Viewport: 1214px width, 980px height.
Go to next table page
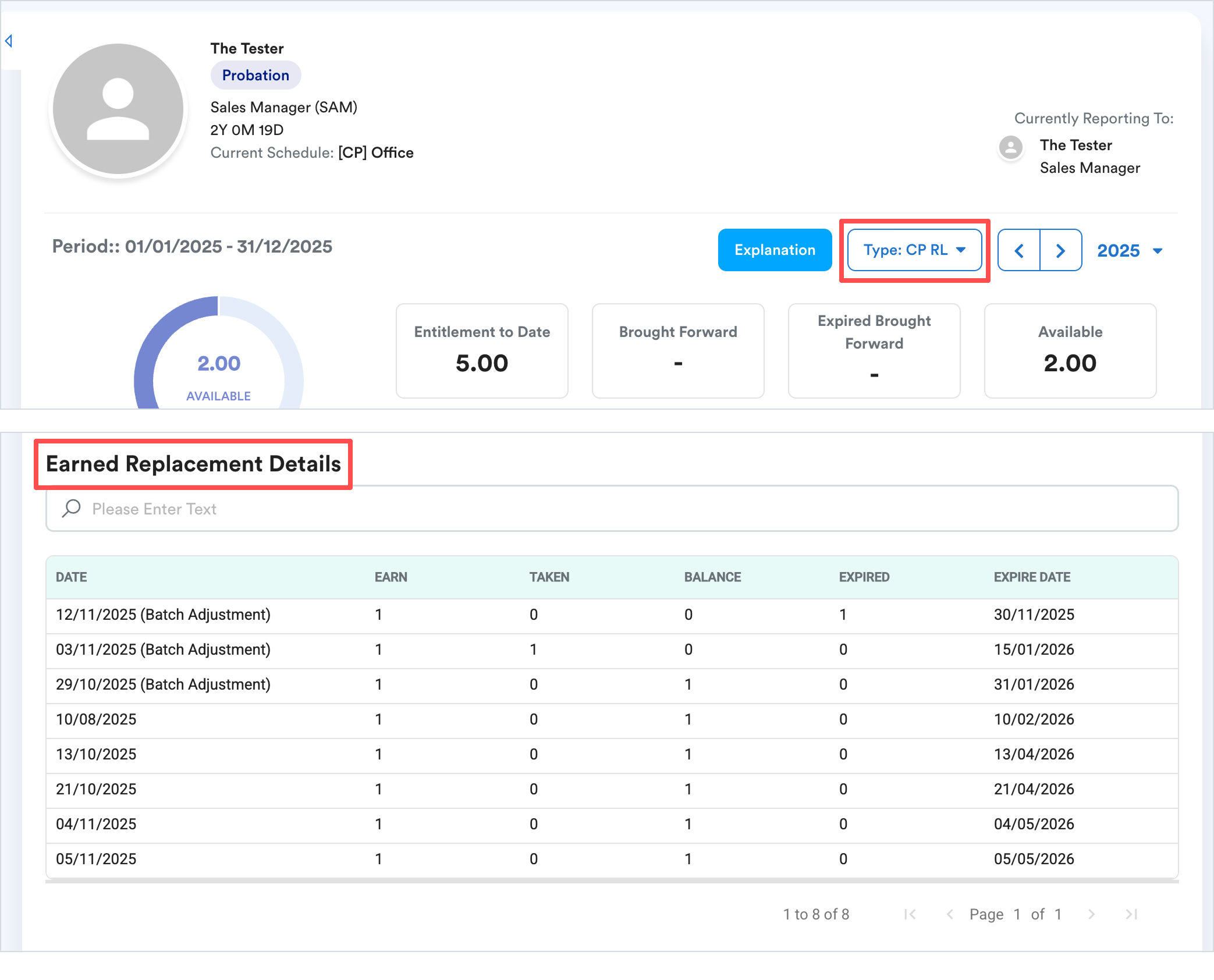pos(1091,914)
